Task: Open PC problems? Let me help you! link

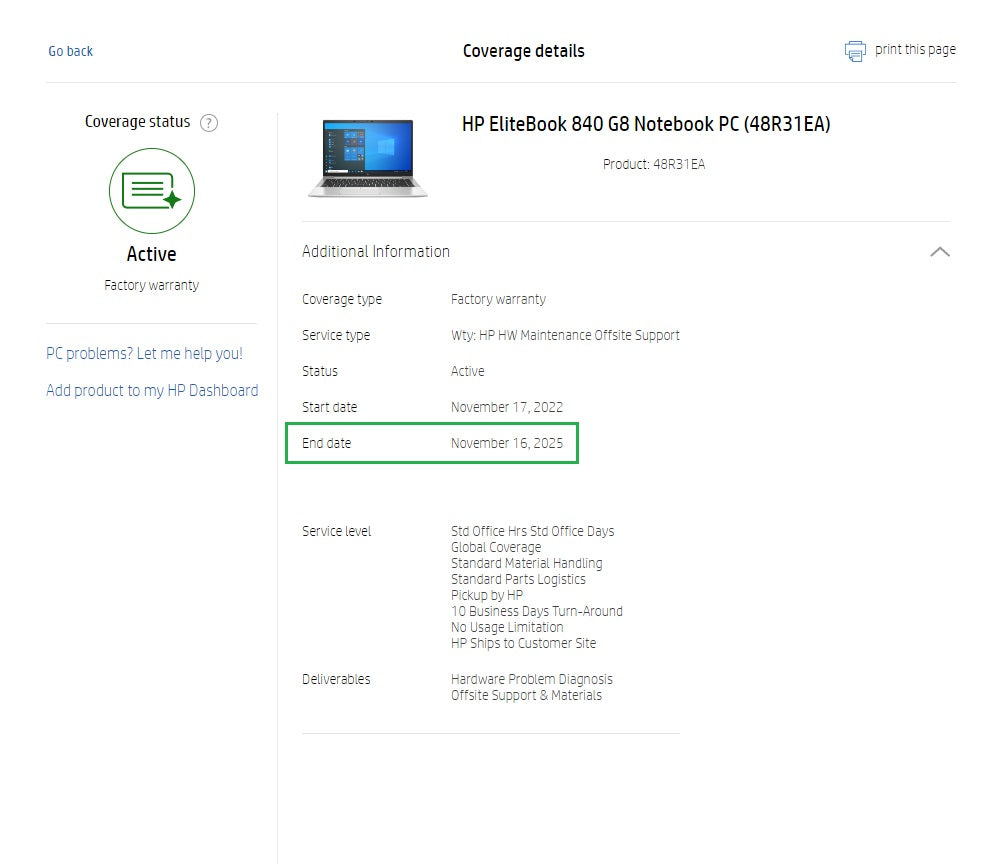Action: [x=144, y=353]
